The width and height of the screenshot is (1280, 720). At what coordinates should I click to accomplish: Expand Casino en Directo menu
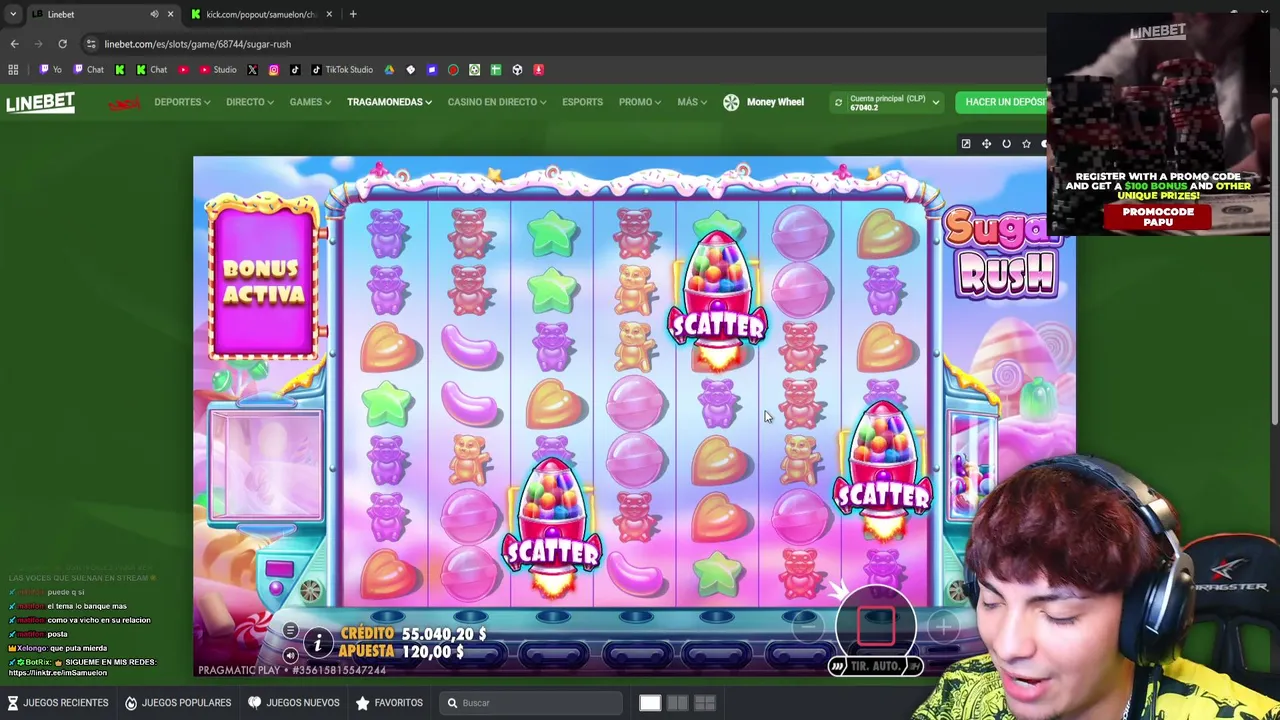point(497,102)
